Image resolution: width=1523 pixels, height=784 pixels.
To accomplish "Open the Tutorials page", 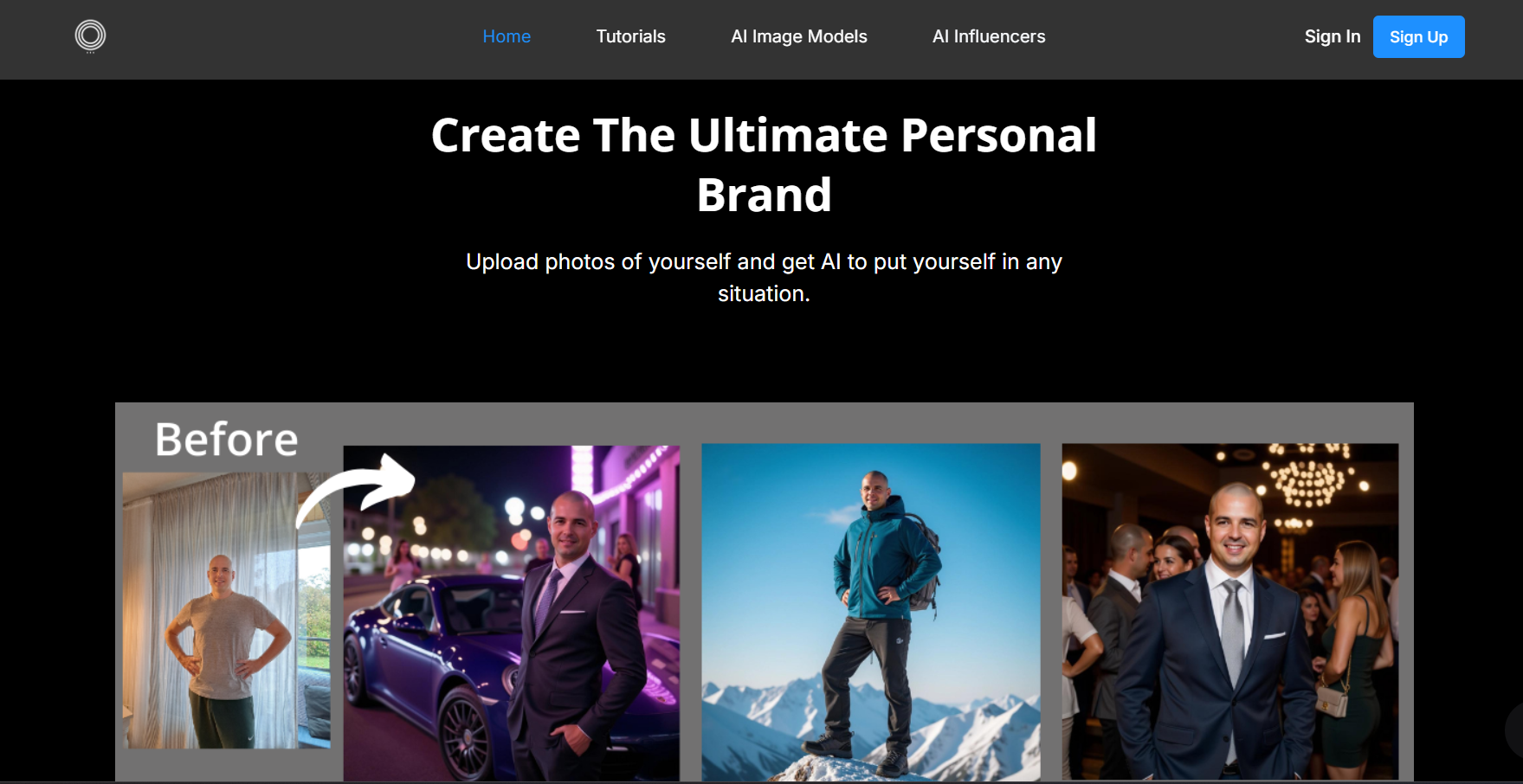I will point(630,36).
